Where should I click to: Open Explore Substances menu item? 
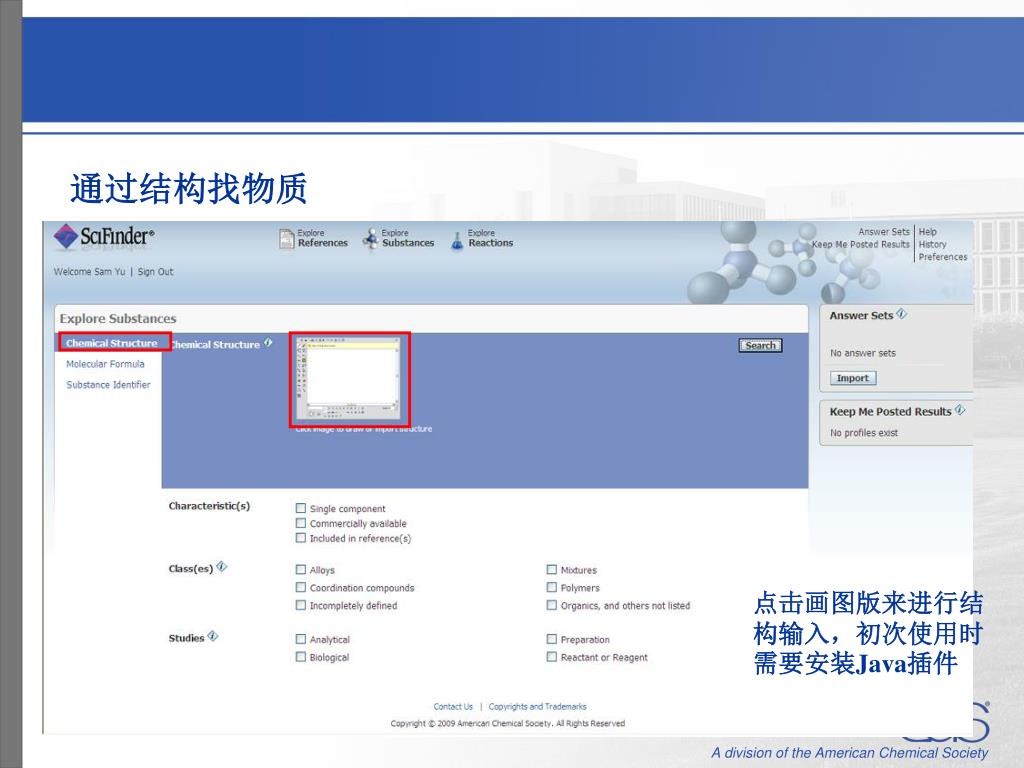[408, 238]
